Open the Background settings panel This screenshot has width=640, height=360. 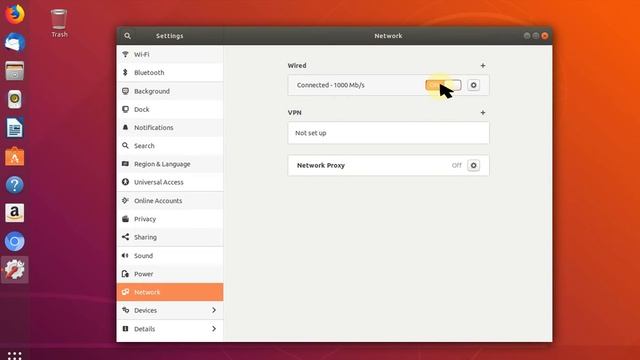[170, 91]
